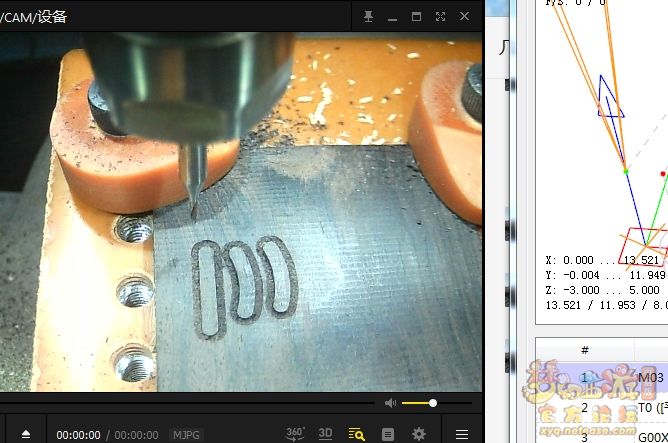
Task: Maximize the video player window
Action: coord(416,17)
